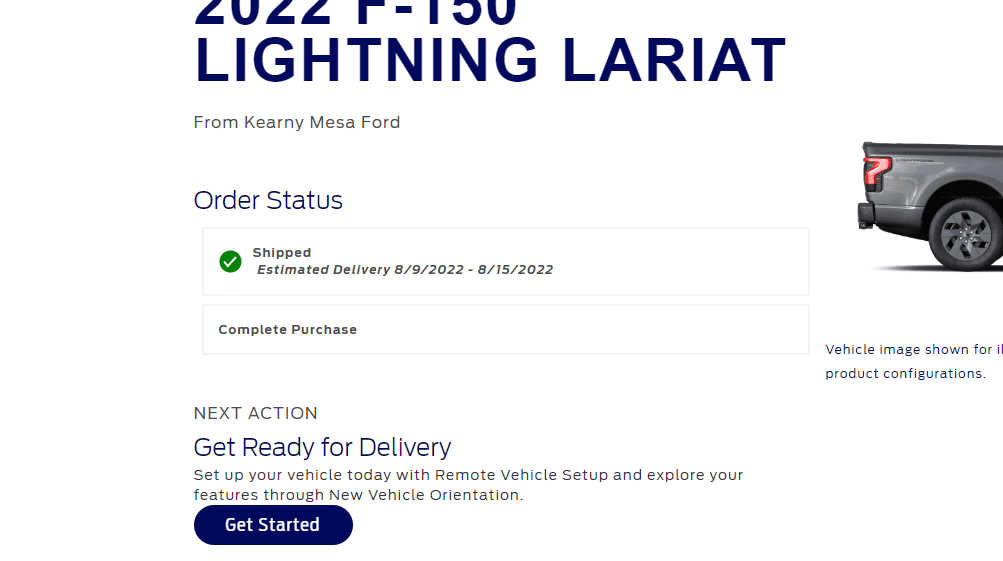Screen dimensions: 1003x561
Task: Click the green Shipped checkmark icon
Action: click(x=230, y=262)
